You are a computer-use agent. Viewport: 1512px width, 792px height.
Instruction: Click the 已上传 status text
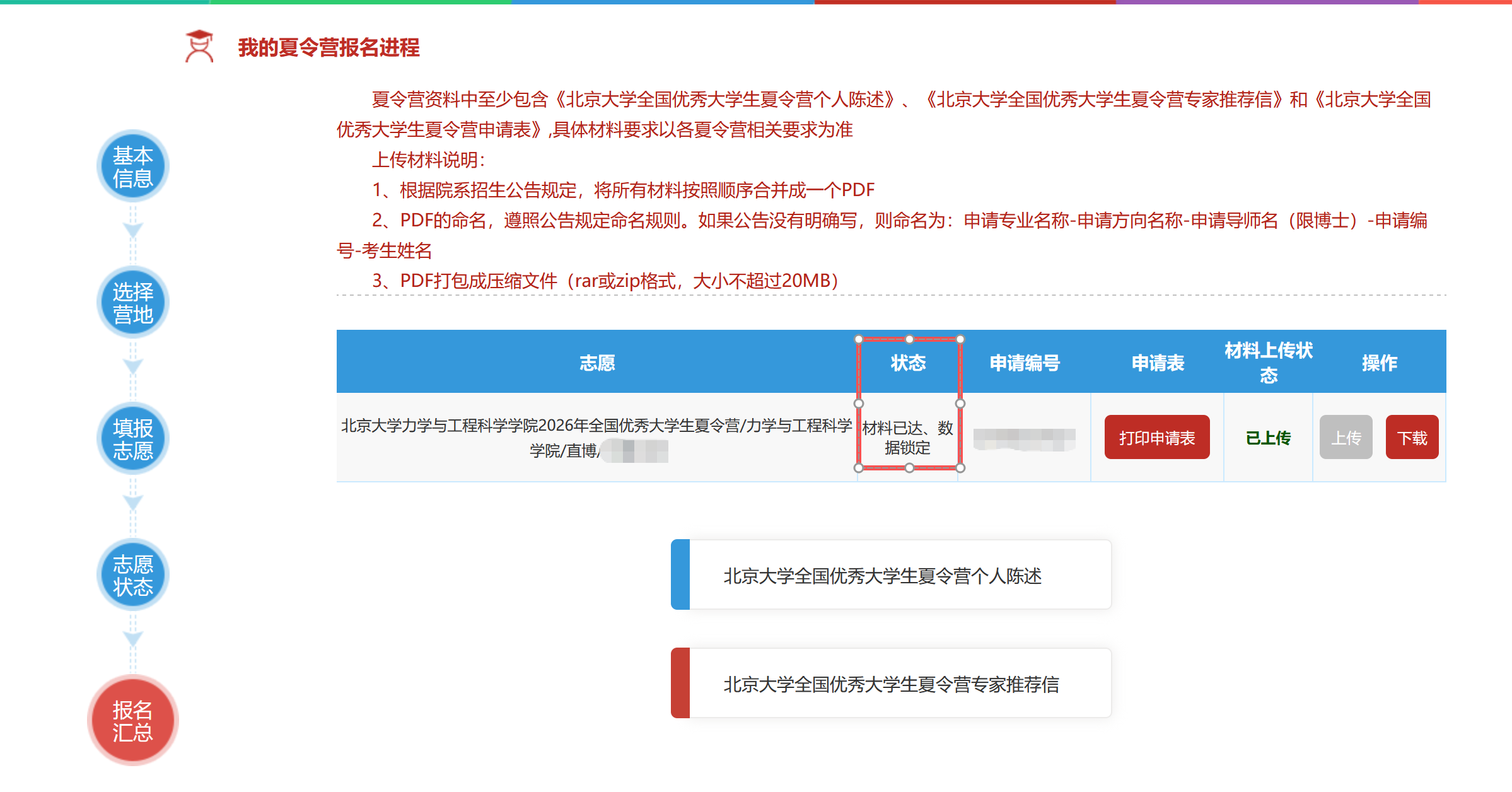[x=1269, y=438]
